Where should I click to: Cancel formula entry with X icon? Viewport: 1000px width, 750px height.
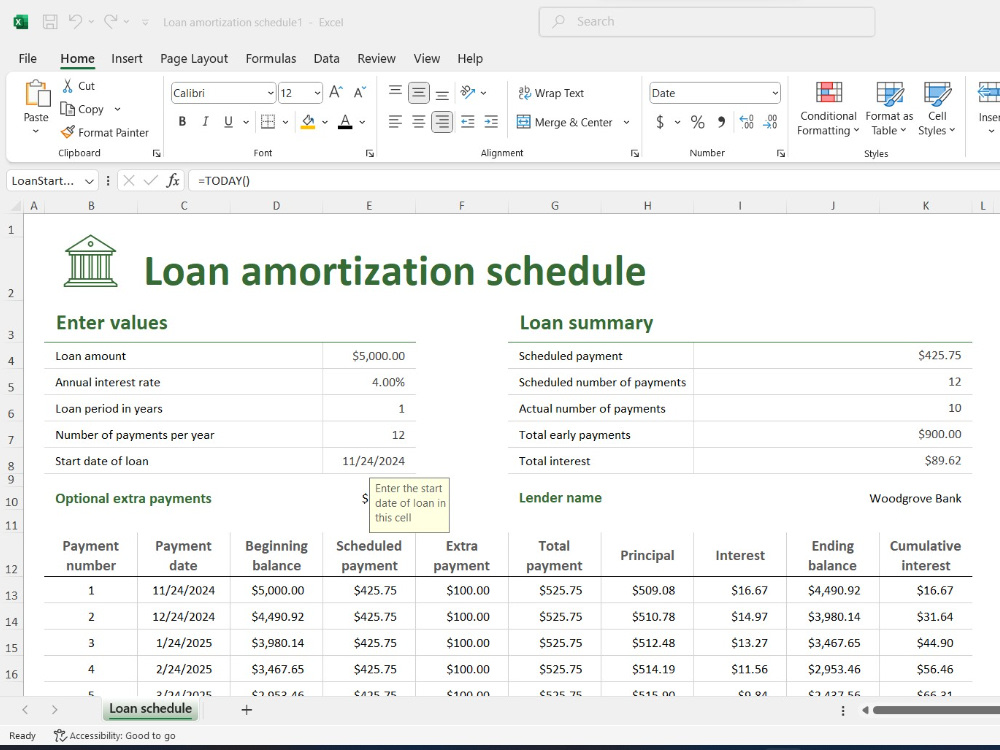(x=129, y=180)
